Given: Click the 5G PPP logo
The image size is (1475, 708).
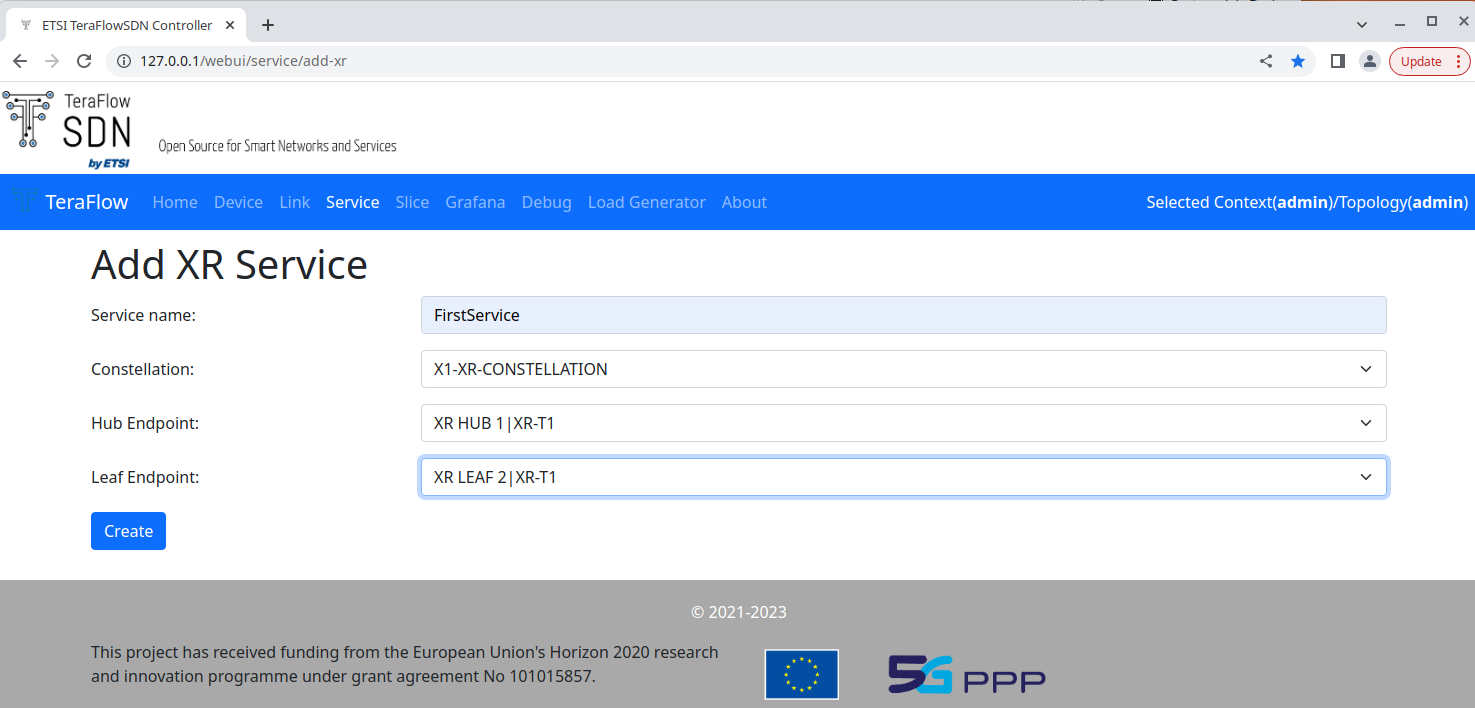Looking at the screenshot, I should pyautogui.click(x=966, y=674).
